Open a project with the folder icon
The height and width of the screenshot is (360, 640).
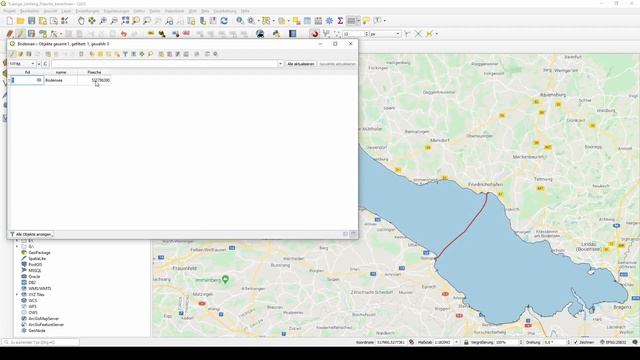click(20, 21)
